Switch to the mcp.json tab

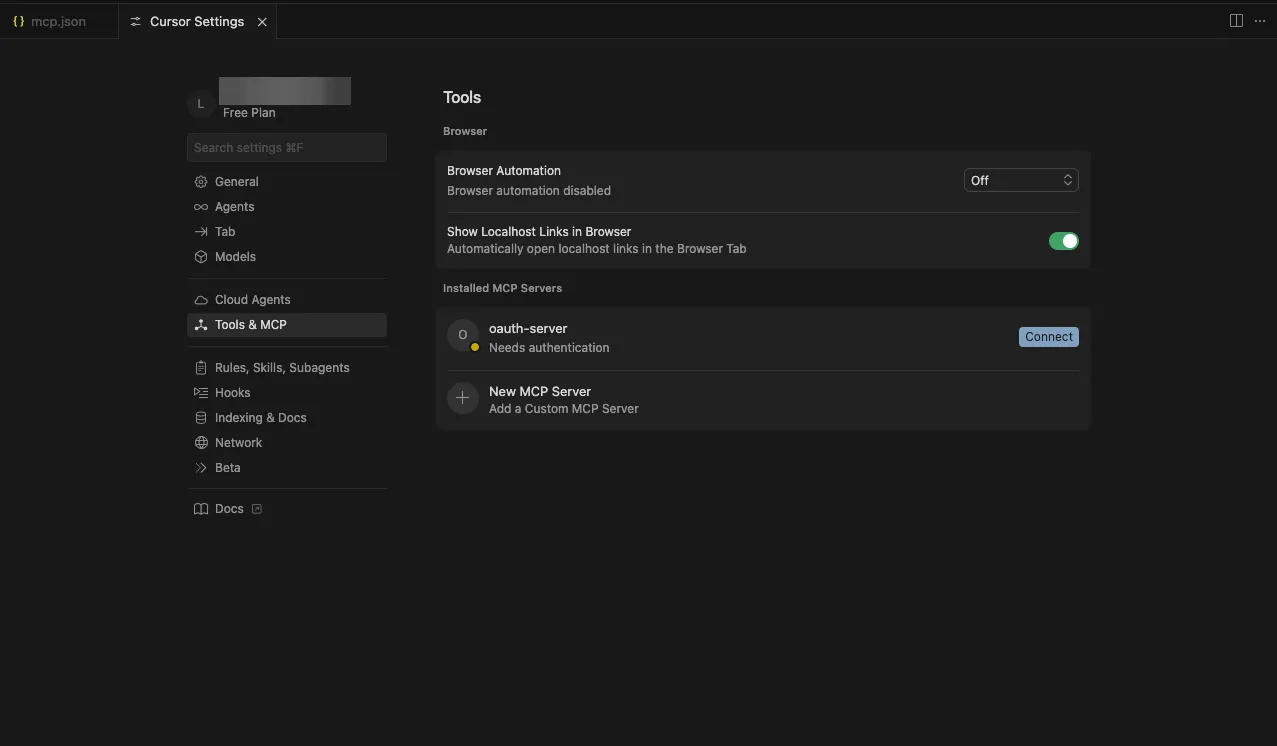click(58, 20)
